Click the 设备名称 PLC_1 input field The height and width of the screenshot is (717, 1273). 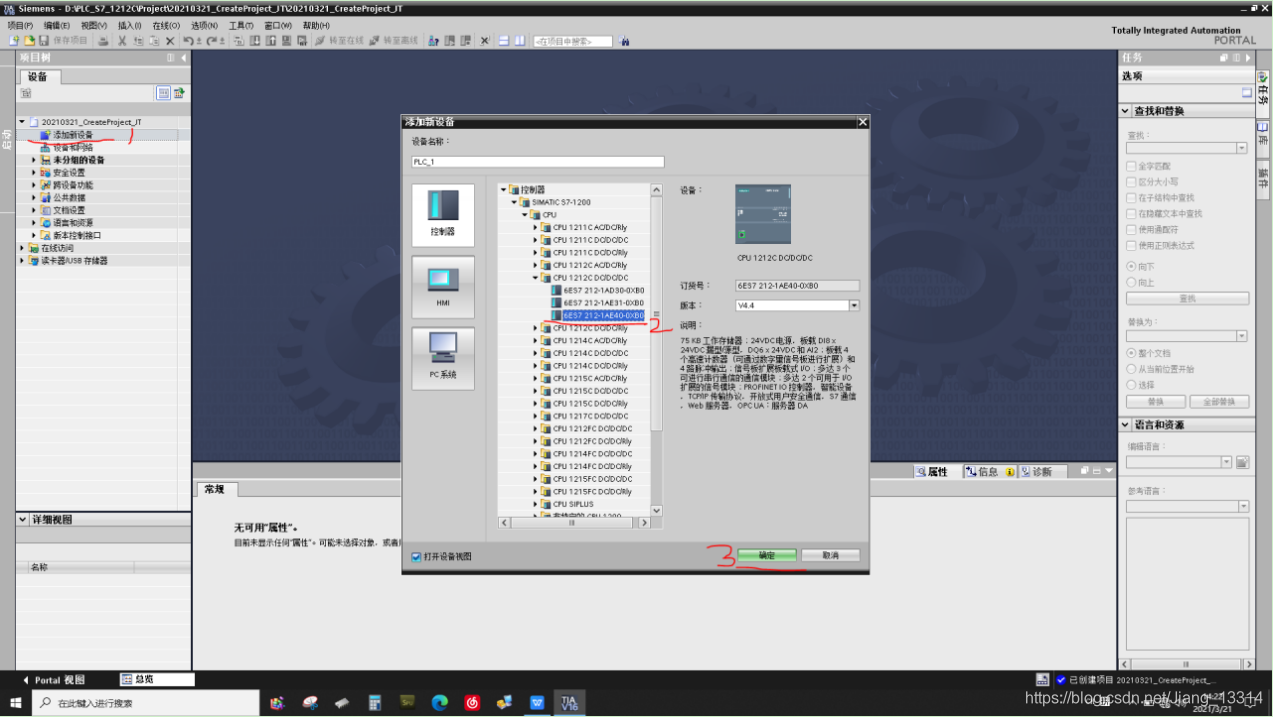pyautogui.click(x=538, y=162)
